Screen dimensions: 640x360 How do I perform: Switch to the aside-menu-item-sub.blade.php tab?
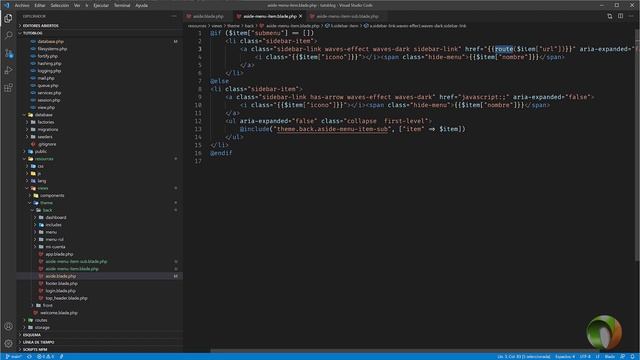click(347, 16)
